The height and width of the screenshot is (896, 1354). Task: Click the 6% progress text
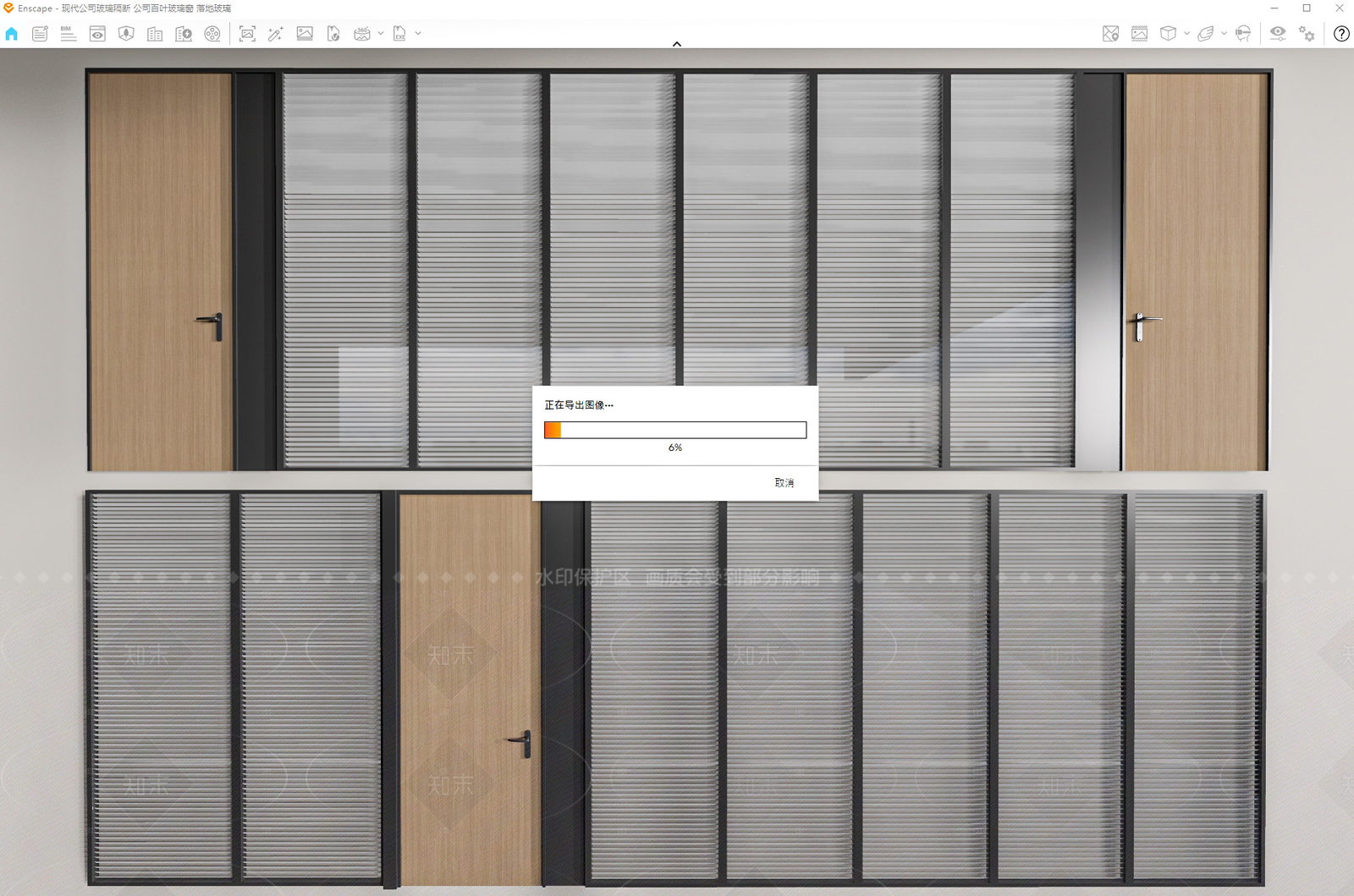tap(675, 448)
